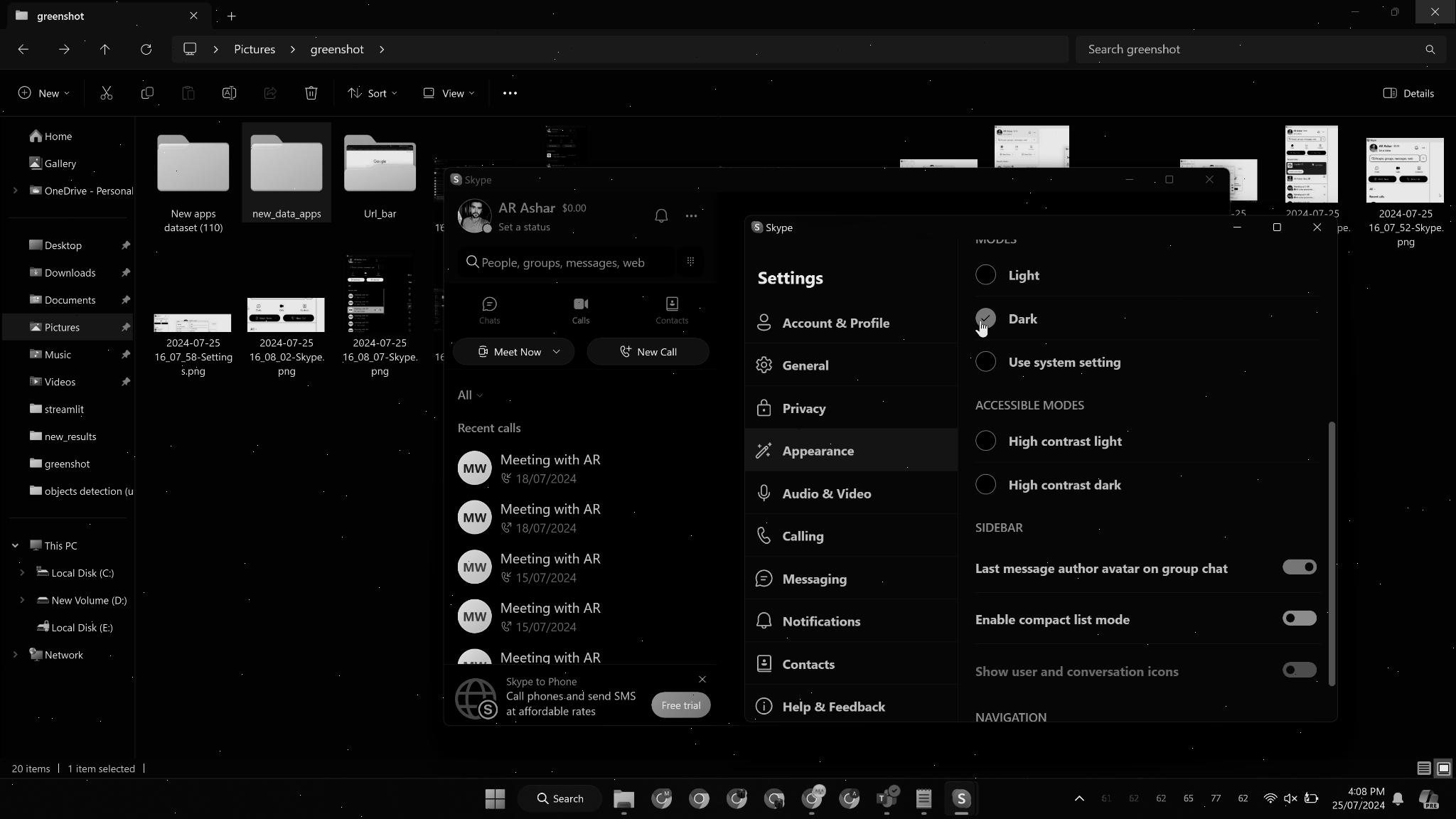The height and width of the screenshot is (819, 1456).
Task: Open the New menu in File Explorer
Action: pos(44,93)
